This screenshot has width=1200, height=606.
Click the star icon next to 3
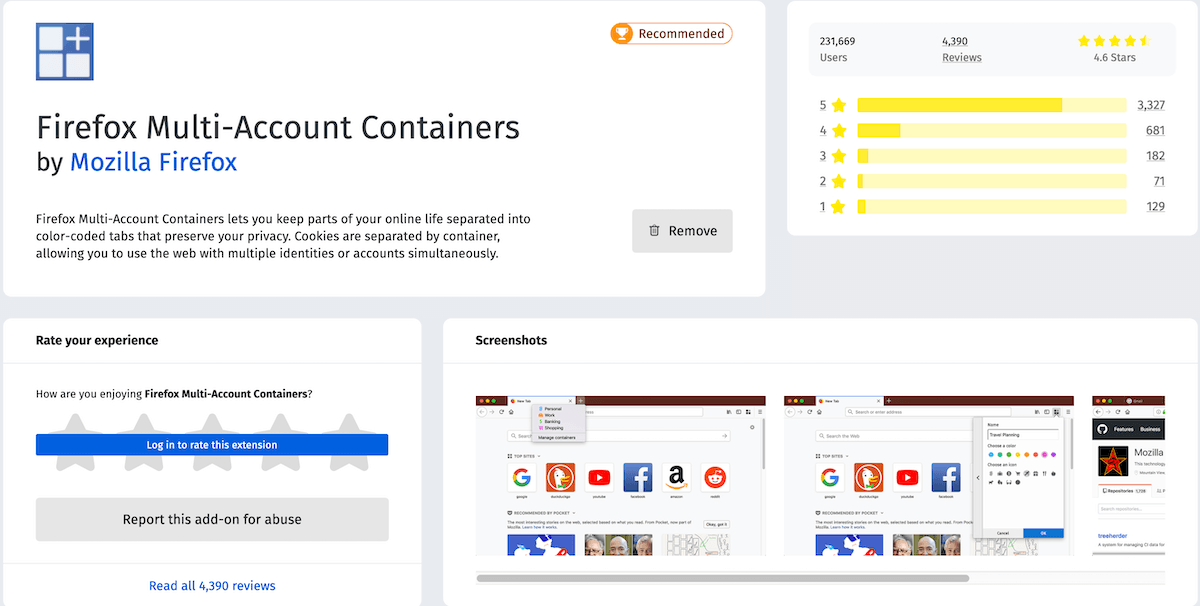[x=838, y=156]
